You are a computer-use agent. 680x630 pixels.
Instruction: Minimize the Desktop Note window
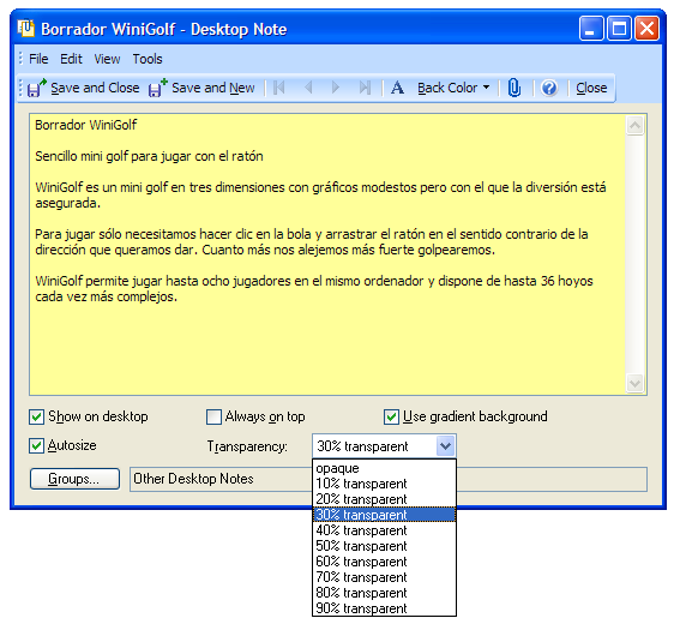tap(591, 29)
